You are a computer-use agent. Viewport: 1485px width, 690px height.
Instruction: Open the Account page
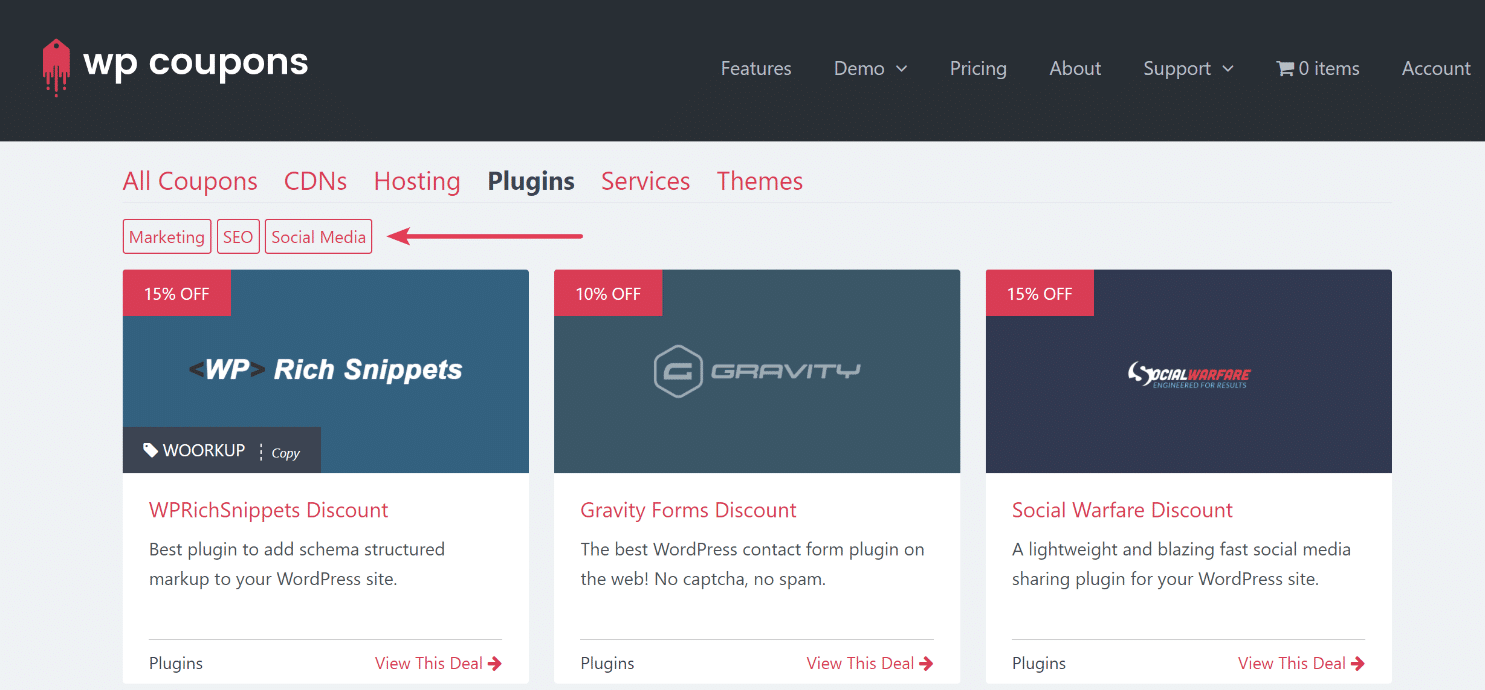click(x=1436, y=68)
